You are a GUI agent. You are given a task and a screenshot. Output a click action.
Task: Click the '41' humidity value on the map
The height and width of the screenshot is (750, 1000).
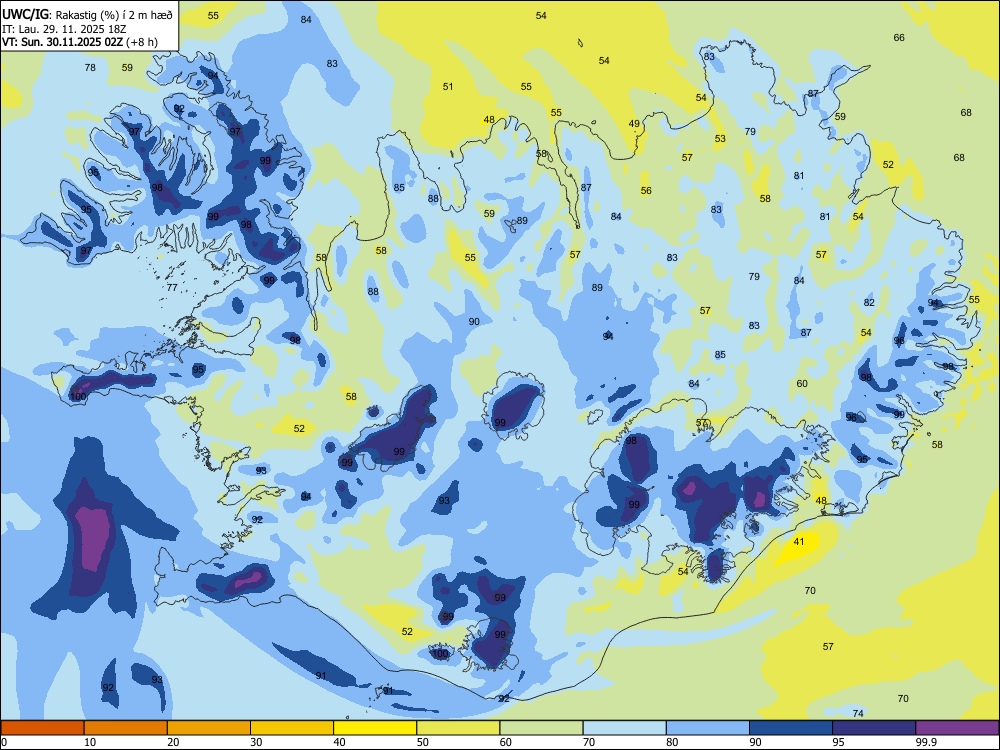(798, 541)
